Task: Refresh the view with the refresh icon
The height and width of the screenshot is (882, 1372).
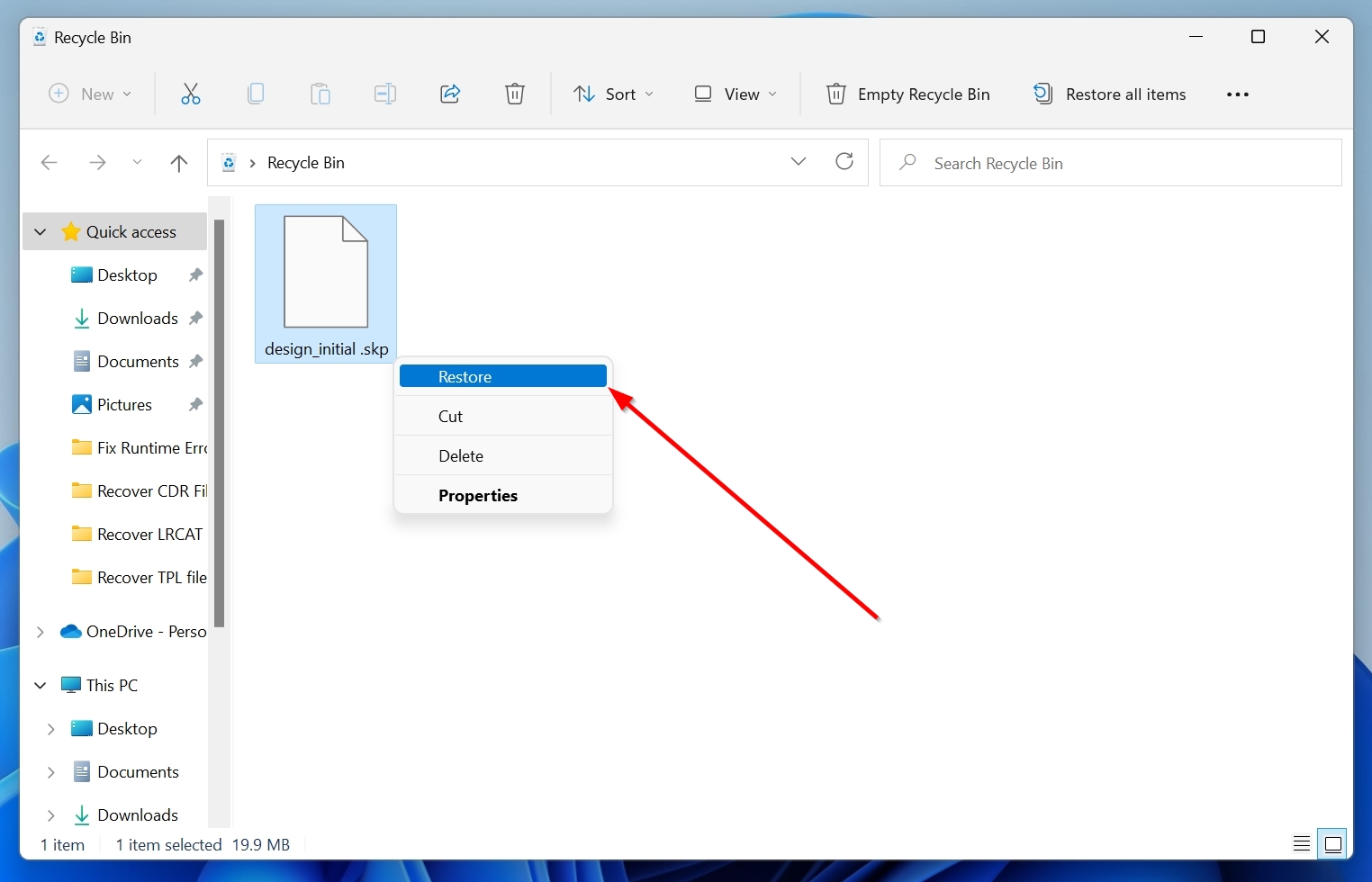Action: (x=844, y=161)
